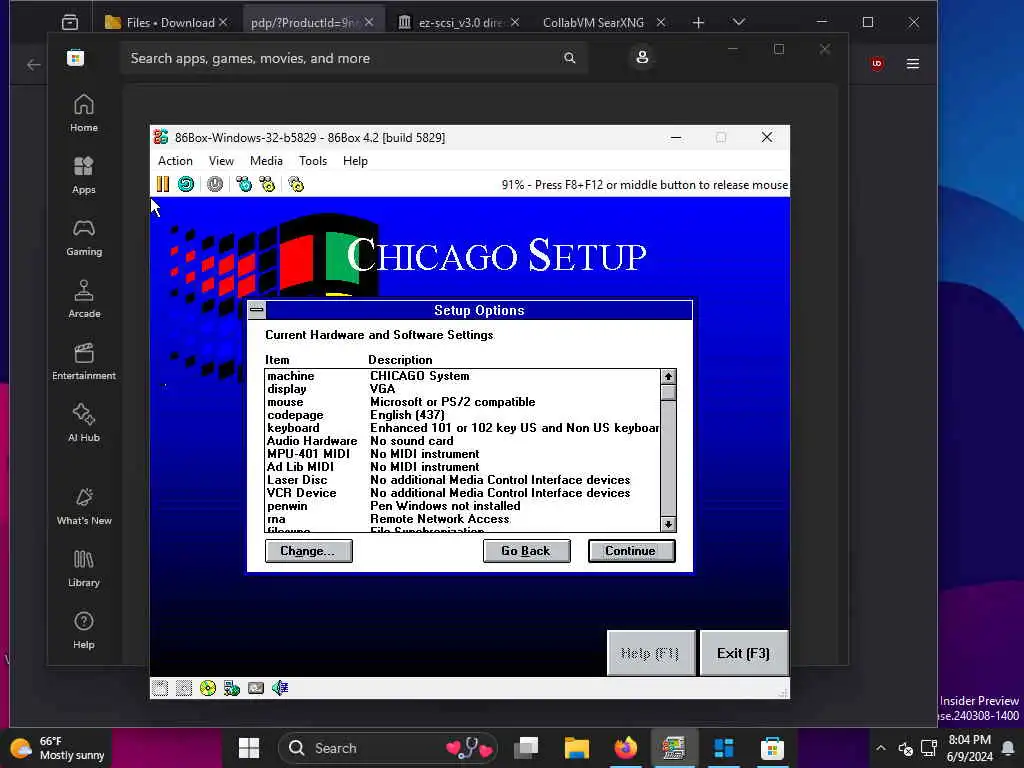Click the settings list scrollbar thumb

(x=668, y=392)
